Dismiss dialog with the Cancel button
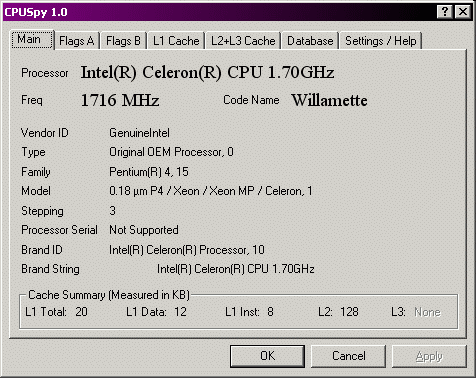This screenshot has width=476, height=378. click(x=349, y=356)
